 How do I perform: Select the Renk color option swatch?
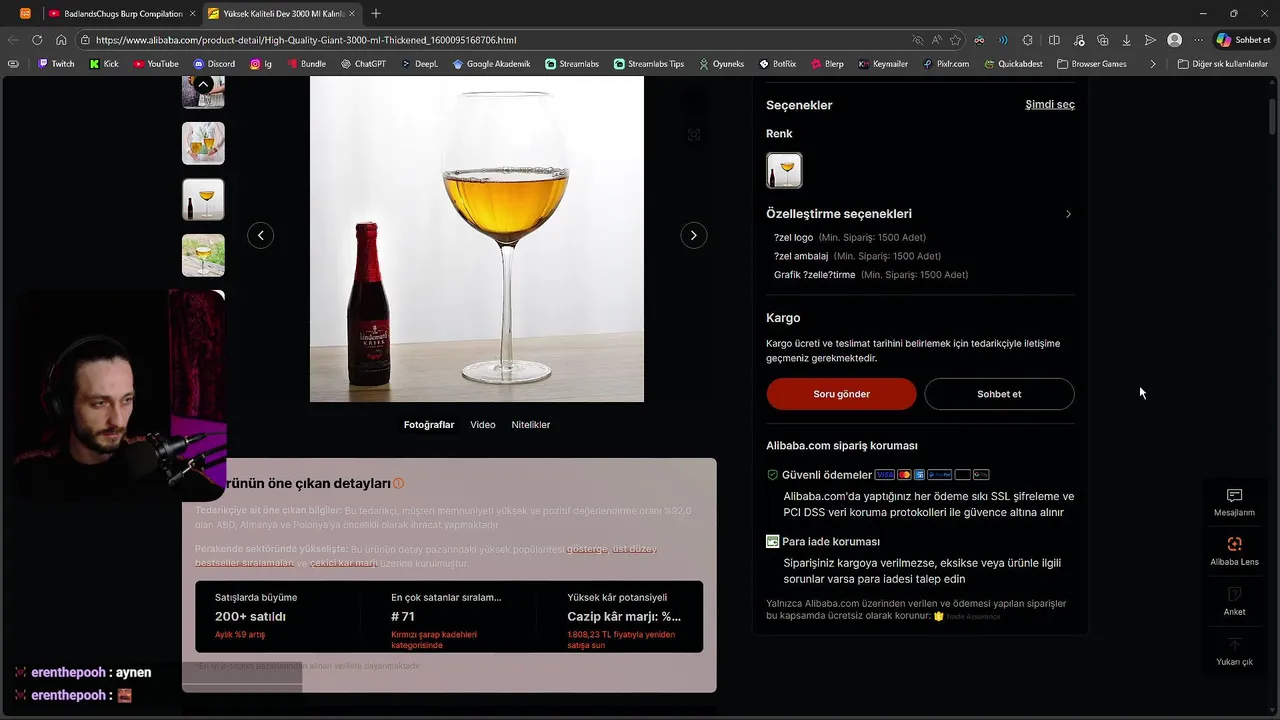pyautogui.click(x=784, y=171)
